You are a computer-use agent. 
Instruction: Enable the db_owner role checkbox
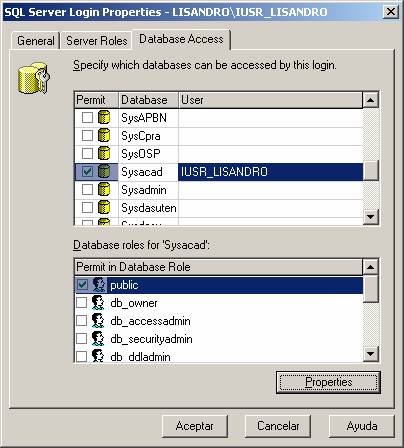82,303
